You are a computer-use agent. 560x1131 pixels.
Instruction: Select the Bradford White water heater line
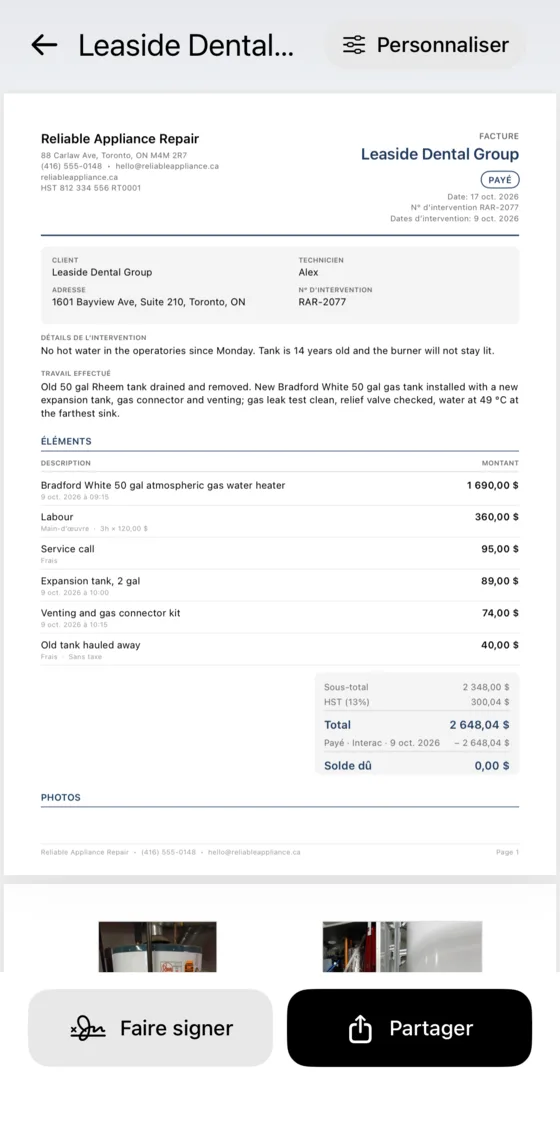[x=279, y=490]
